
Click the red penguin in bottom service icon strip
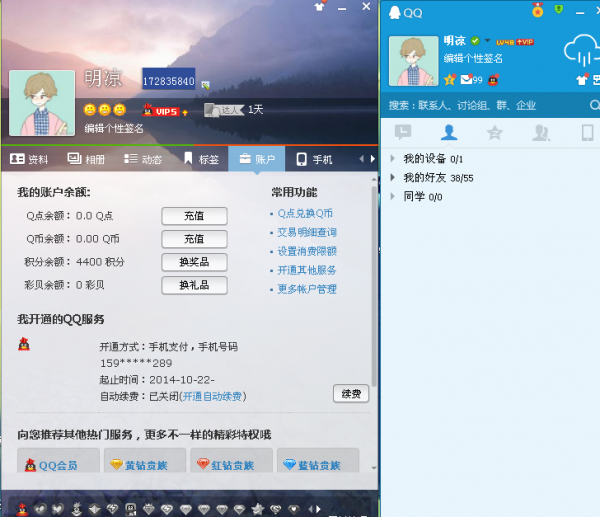(x=22, y=509)
